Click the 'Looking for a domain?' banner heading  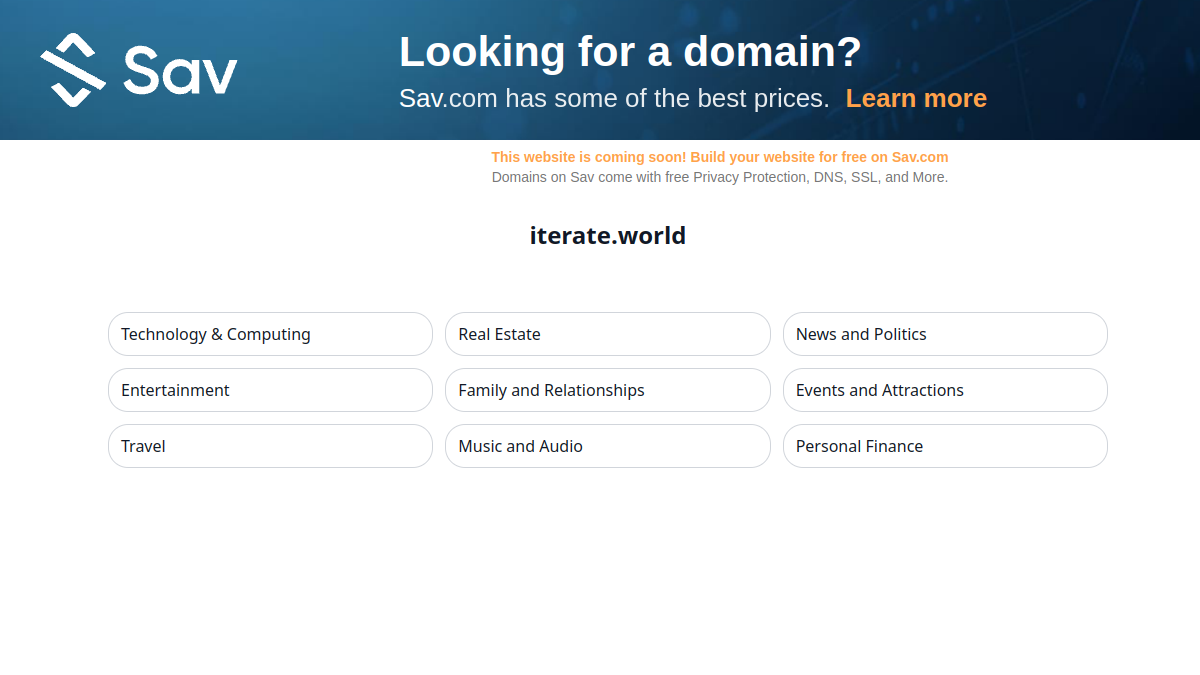630,51
